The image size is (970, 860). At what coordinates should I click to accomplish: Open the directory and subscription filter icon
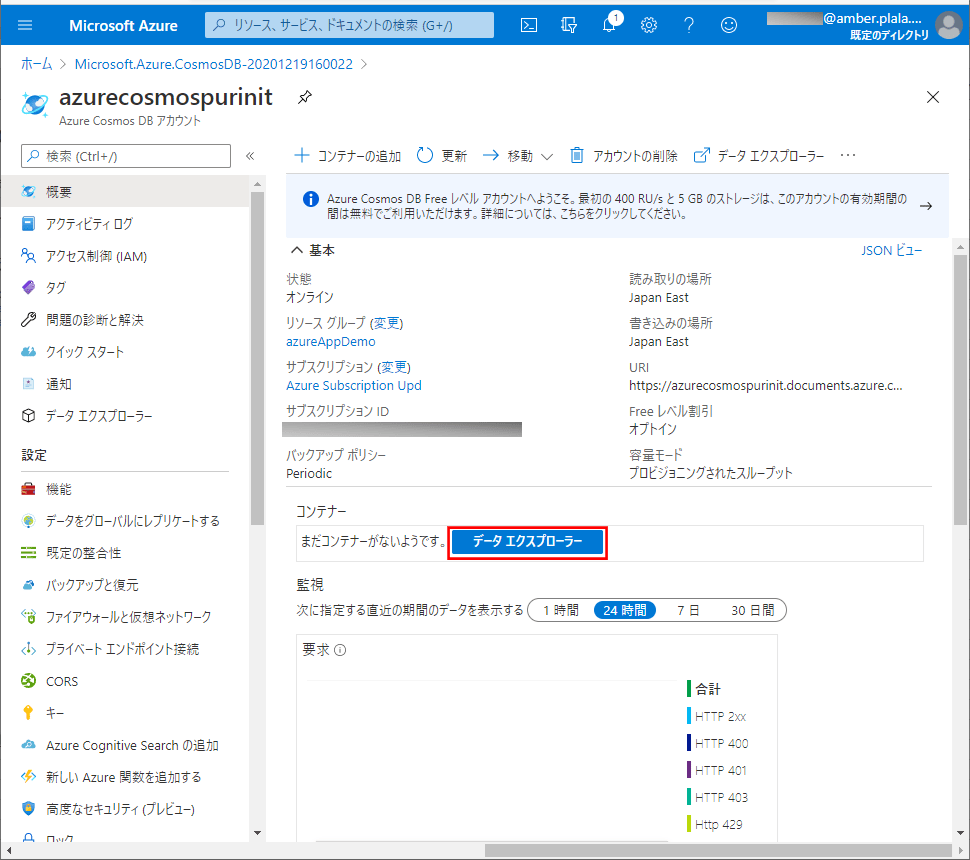pos(569,25)
